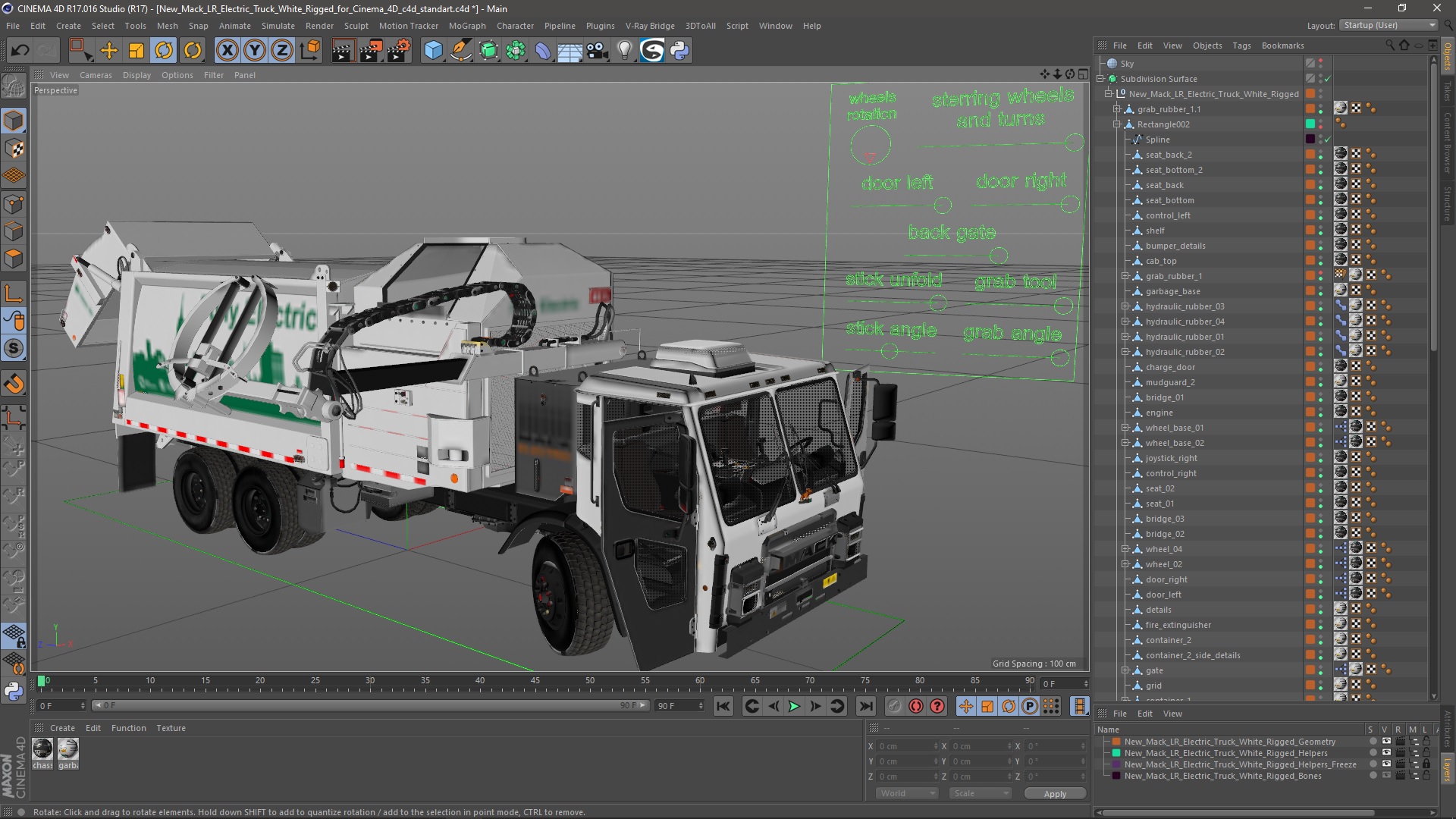Image resolution: width=1456 pixels, height=819 pixels.
Task: Toggle Z axis lock icon
Action: 282,51
